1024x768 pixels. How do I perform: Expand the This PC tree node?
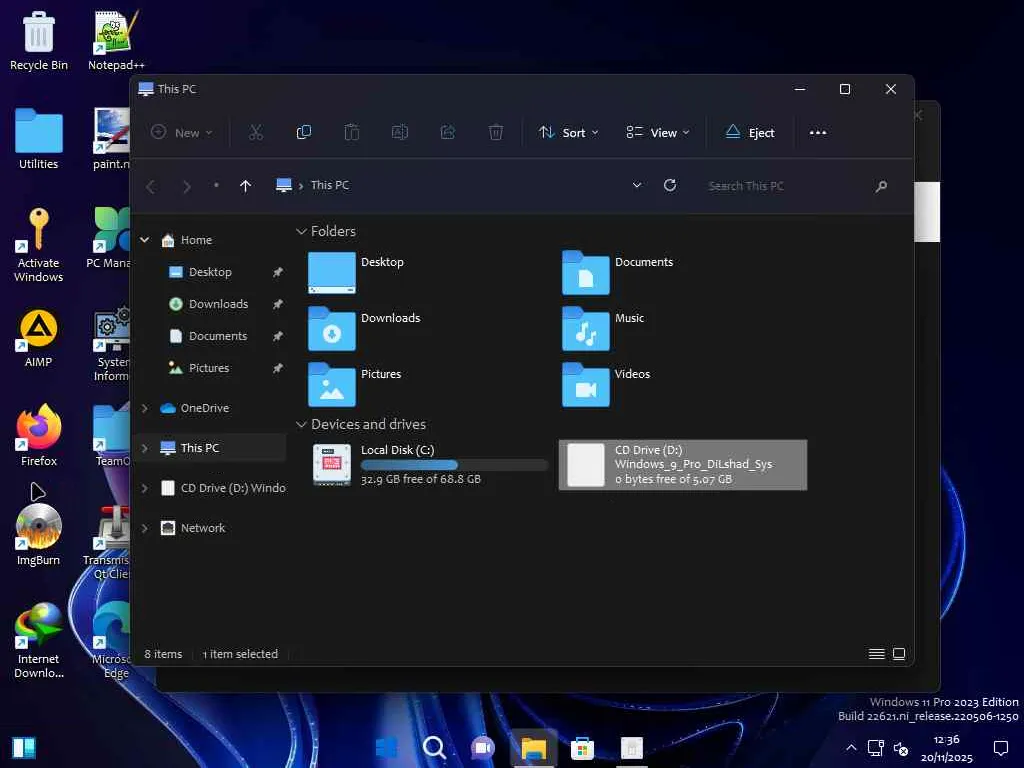click(144, 448)
